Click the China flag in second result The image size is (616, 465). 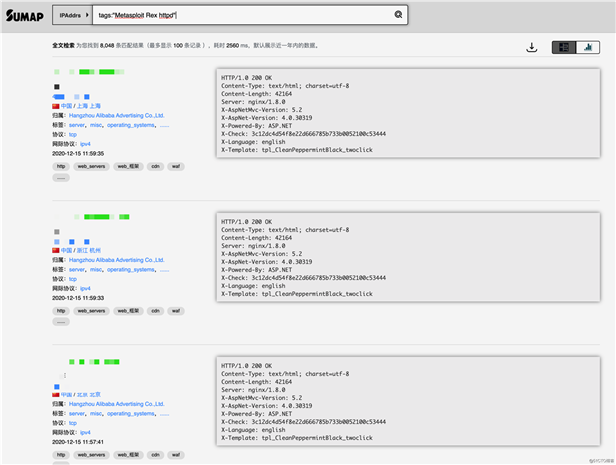tap(56, 251)
